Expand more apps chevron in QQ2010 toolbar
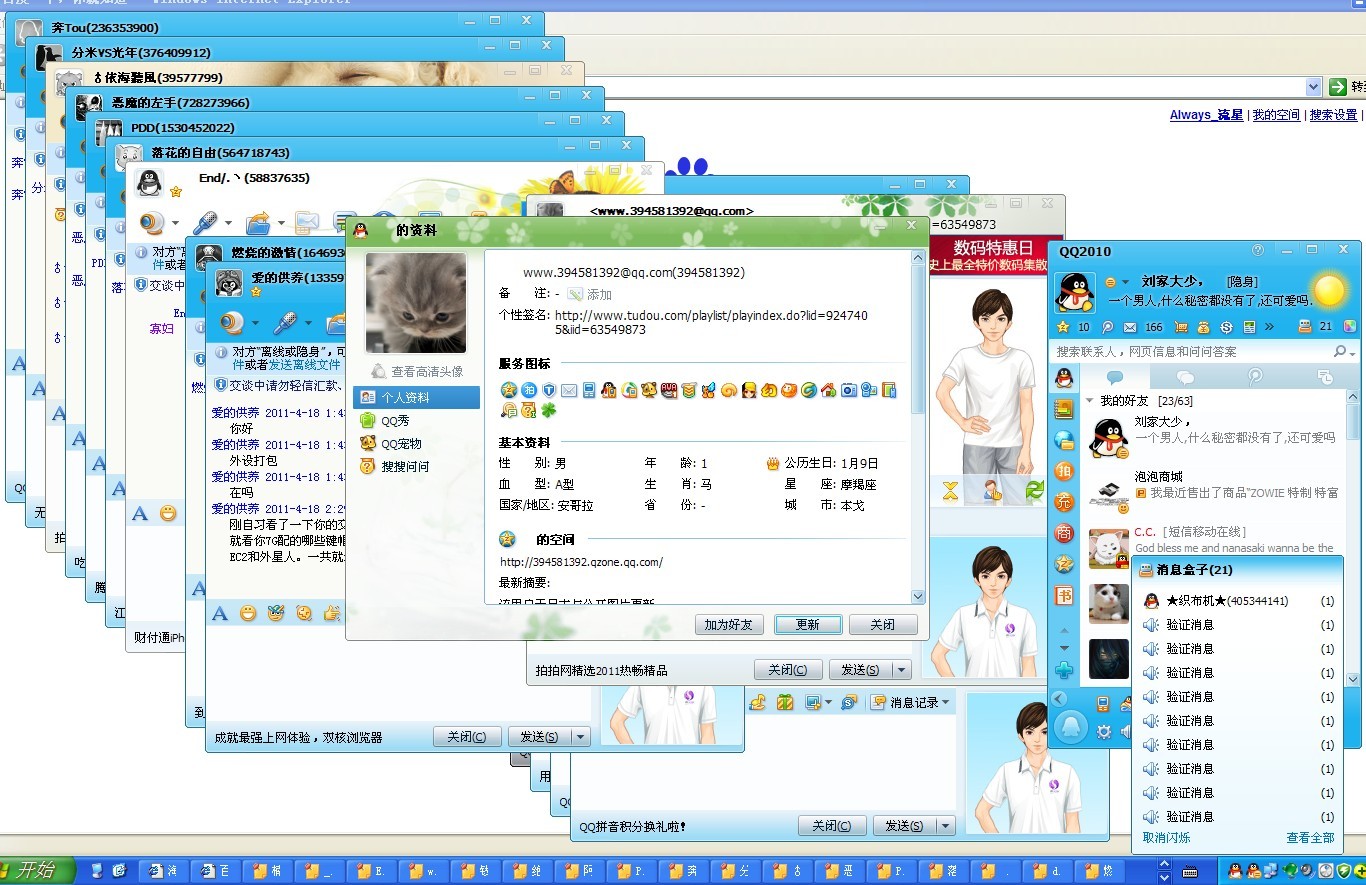The width and height of the screenshot is (1366, 885). [x=1269, y=327]
